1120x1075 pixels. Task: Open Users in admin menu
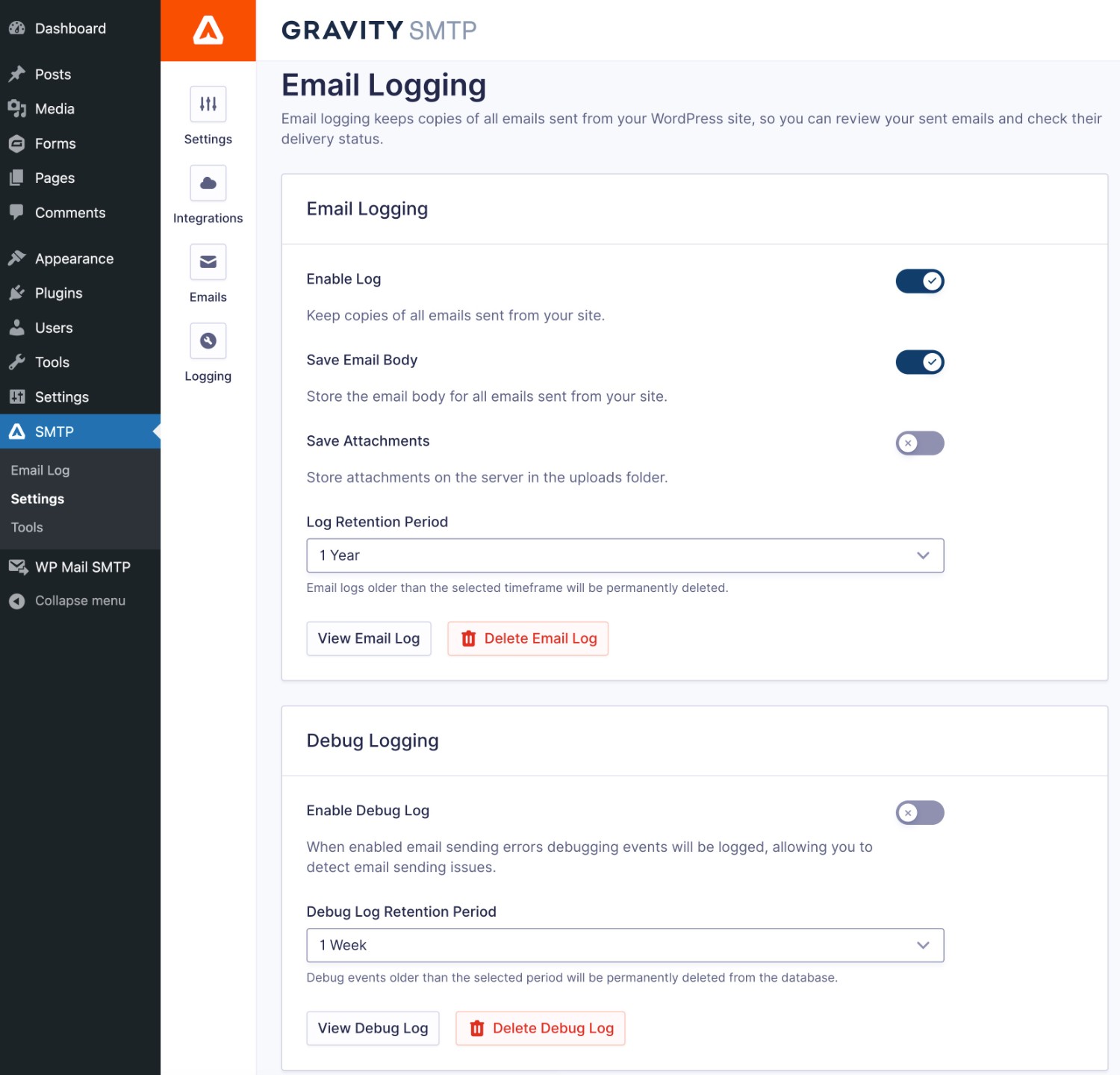[54, 328]
